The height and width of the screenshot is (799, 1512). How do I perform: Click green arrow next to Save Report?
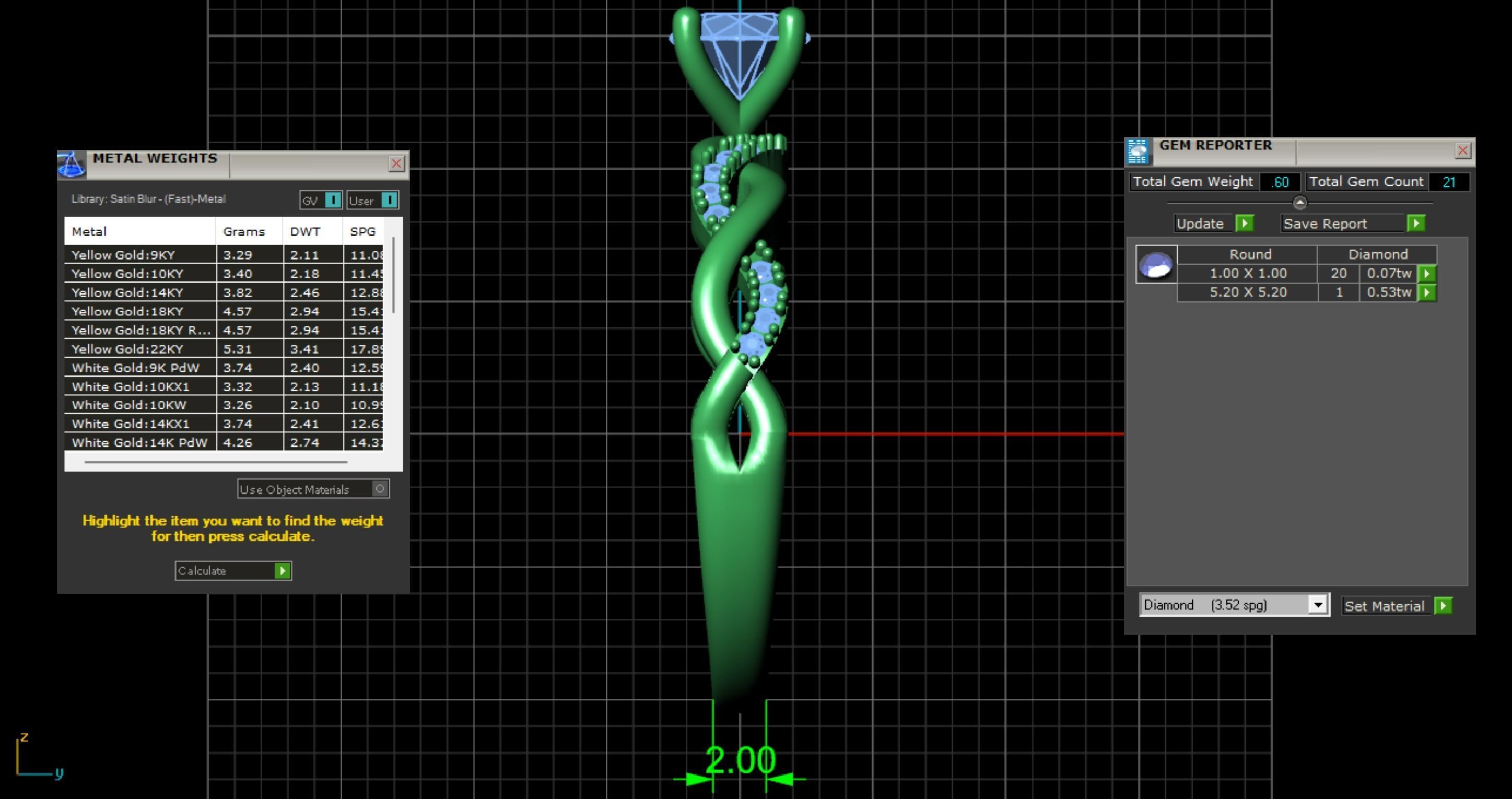tap(1416, 224)
